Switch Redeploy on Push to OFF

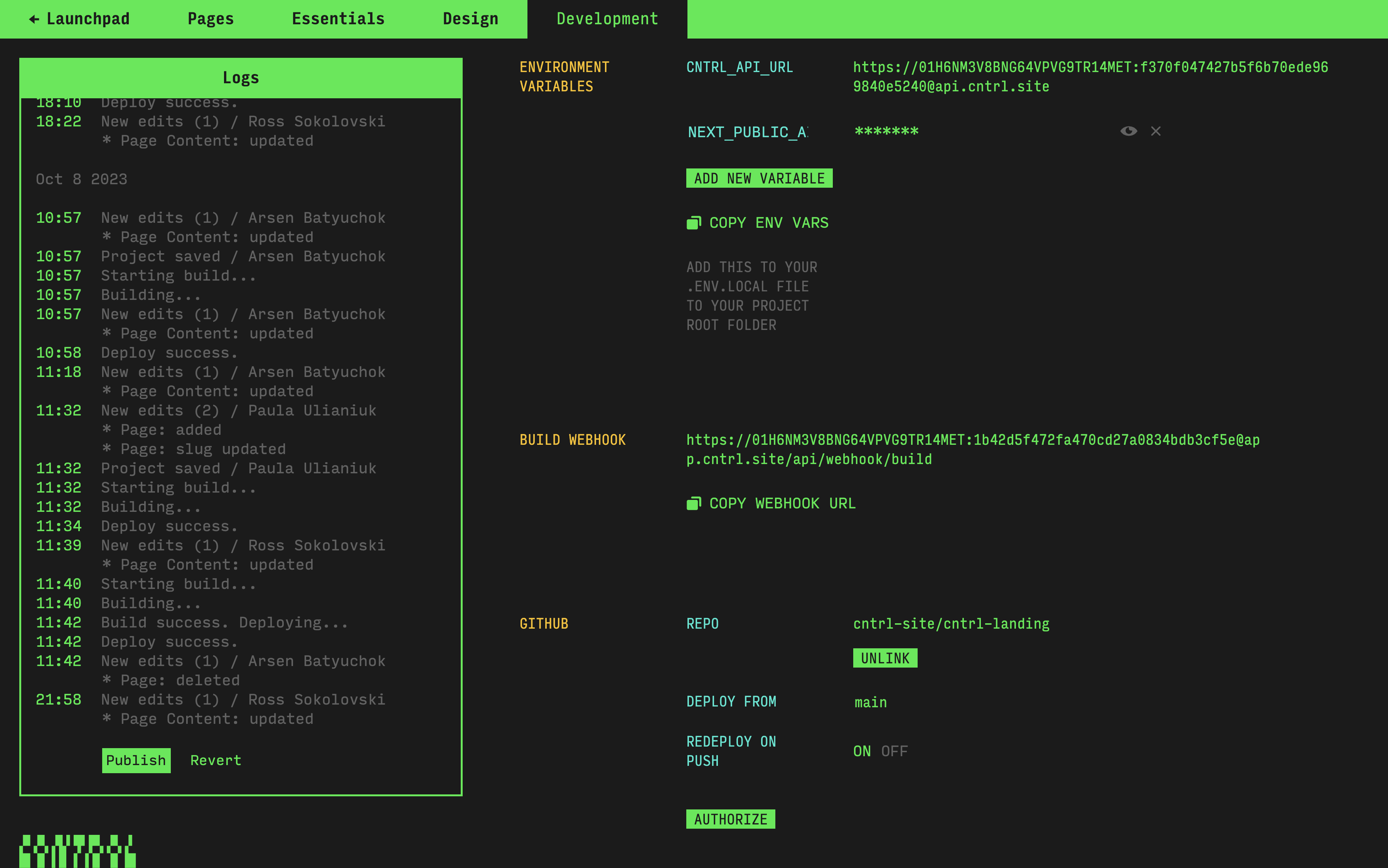click(894, 751)
